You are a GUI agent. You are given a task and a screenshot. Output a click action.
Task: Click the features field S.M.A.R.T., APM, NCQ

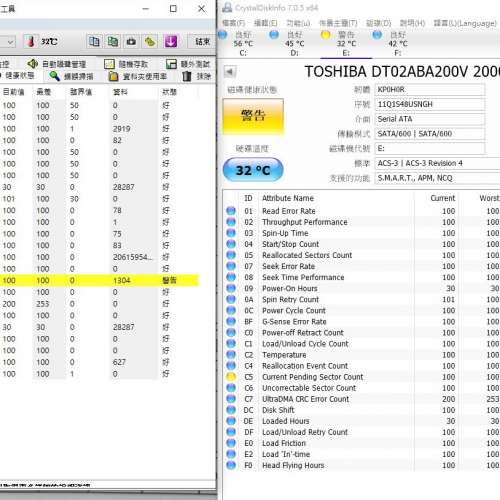tap(437, 178)
